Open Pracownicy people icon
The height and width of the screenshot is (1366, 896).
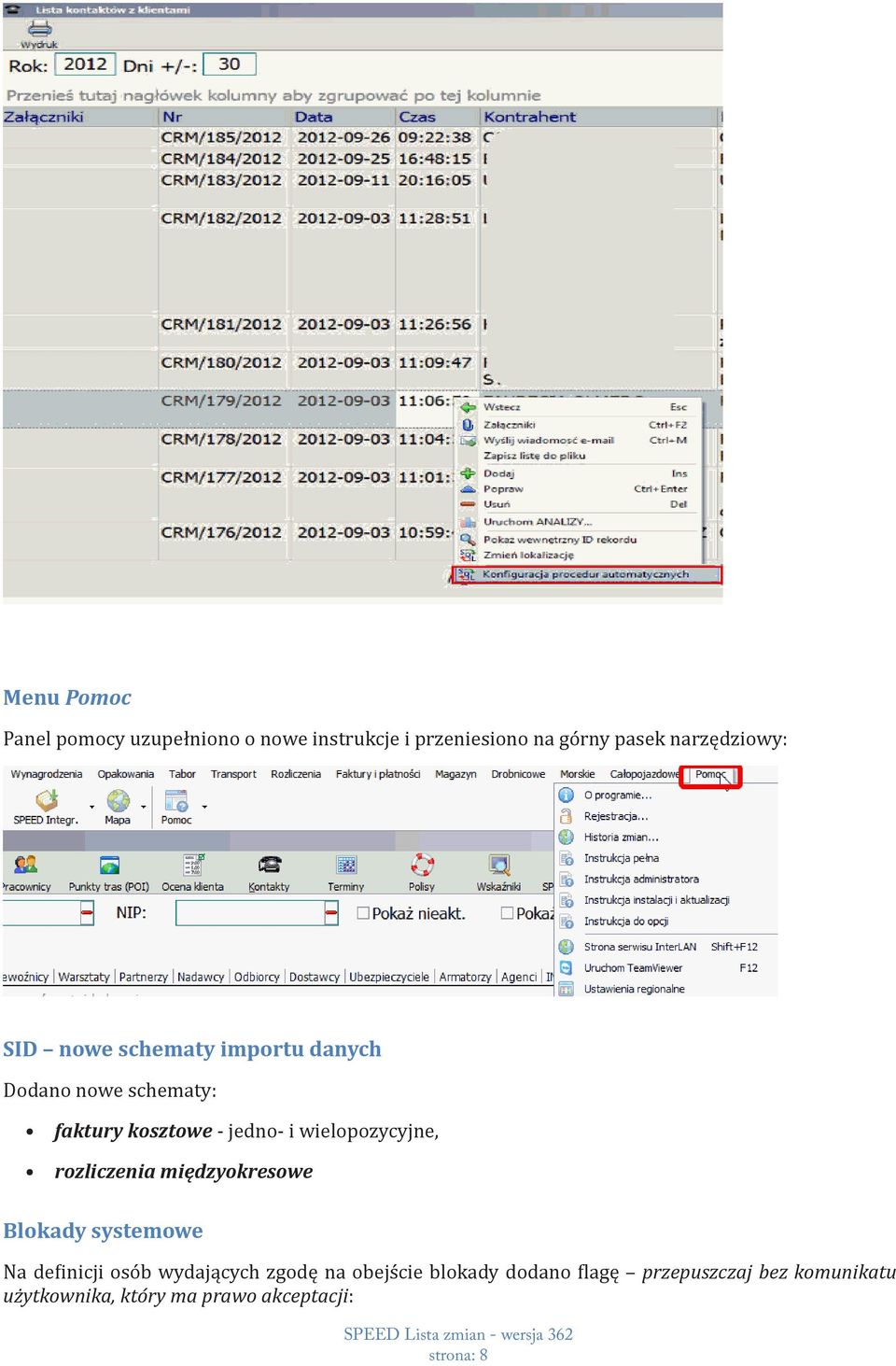(x=26, y=865)
